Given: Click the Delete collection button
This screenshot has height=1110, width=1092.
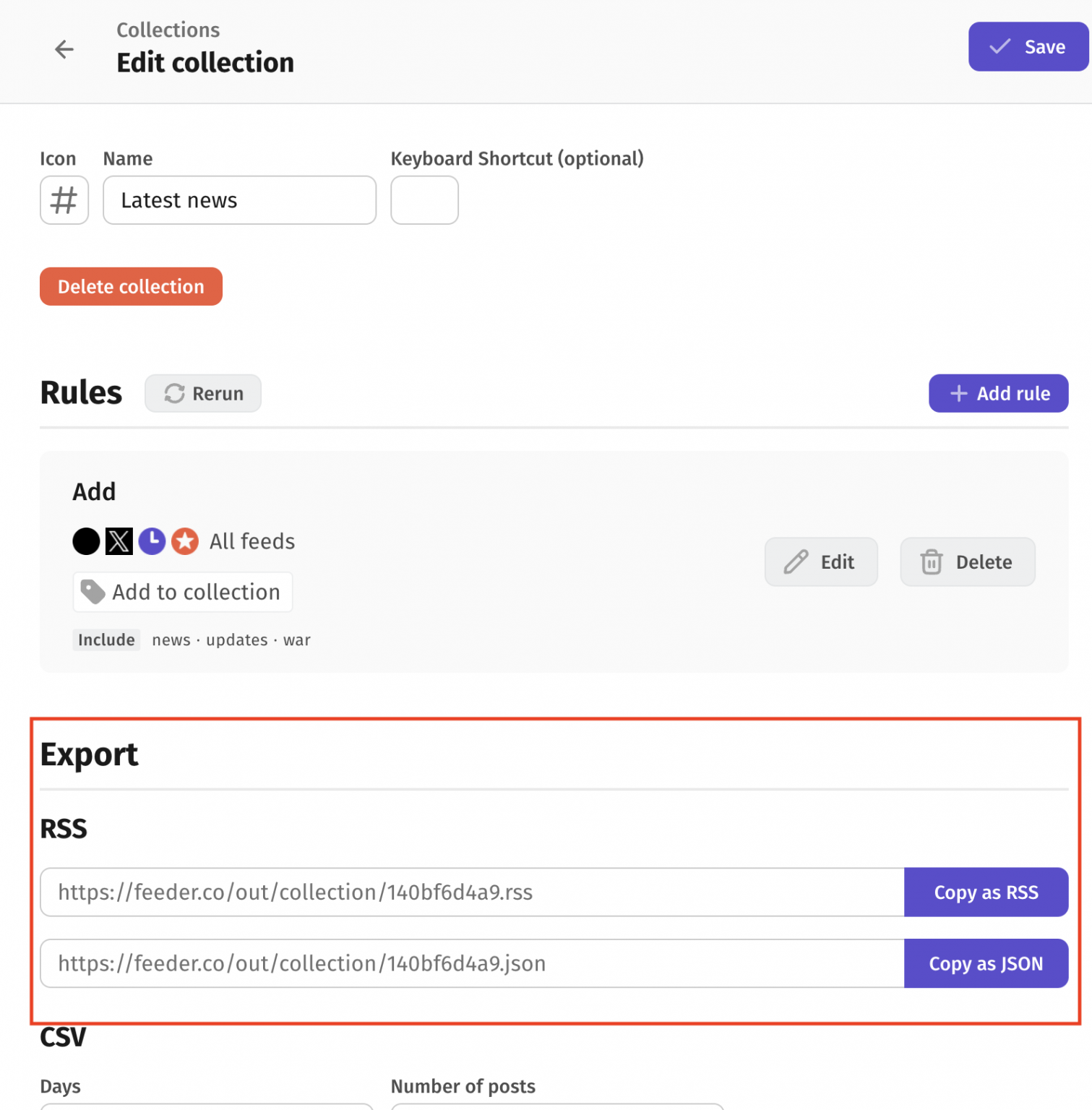Looking at the screenshot, I should [x=131, y=287].
